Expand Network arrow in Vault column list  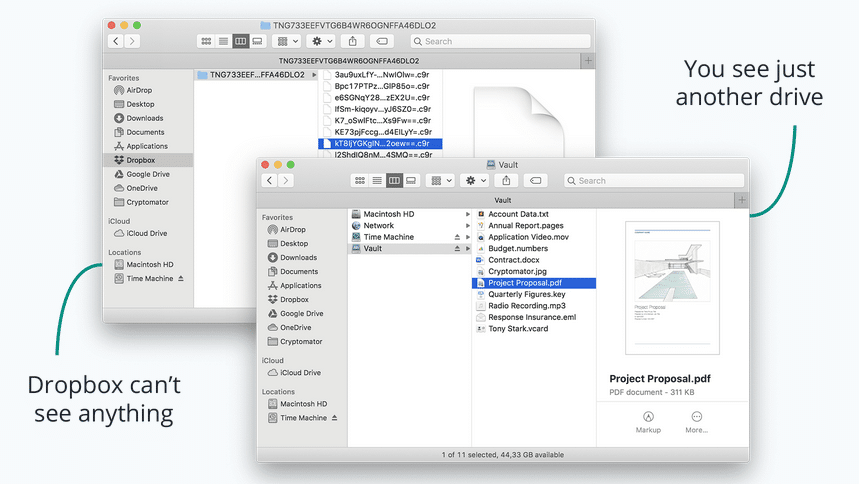point(467,226)
